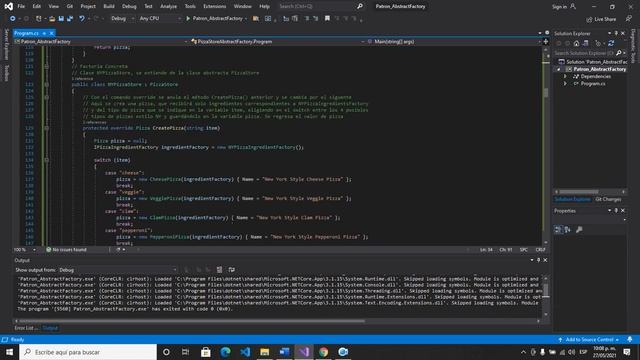Open Google Chrome from the taskbar
Image resolution: width=640 pixels, height=360 pixels.
[x=323, y=352]
